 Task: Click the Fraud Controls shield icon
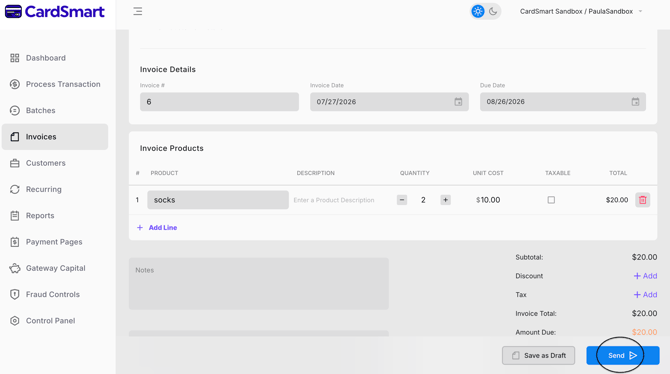pos(15,294)
